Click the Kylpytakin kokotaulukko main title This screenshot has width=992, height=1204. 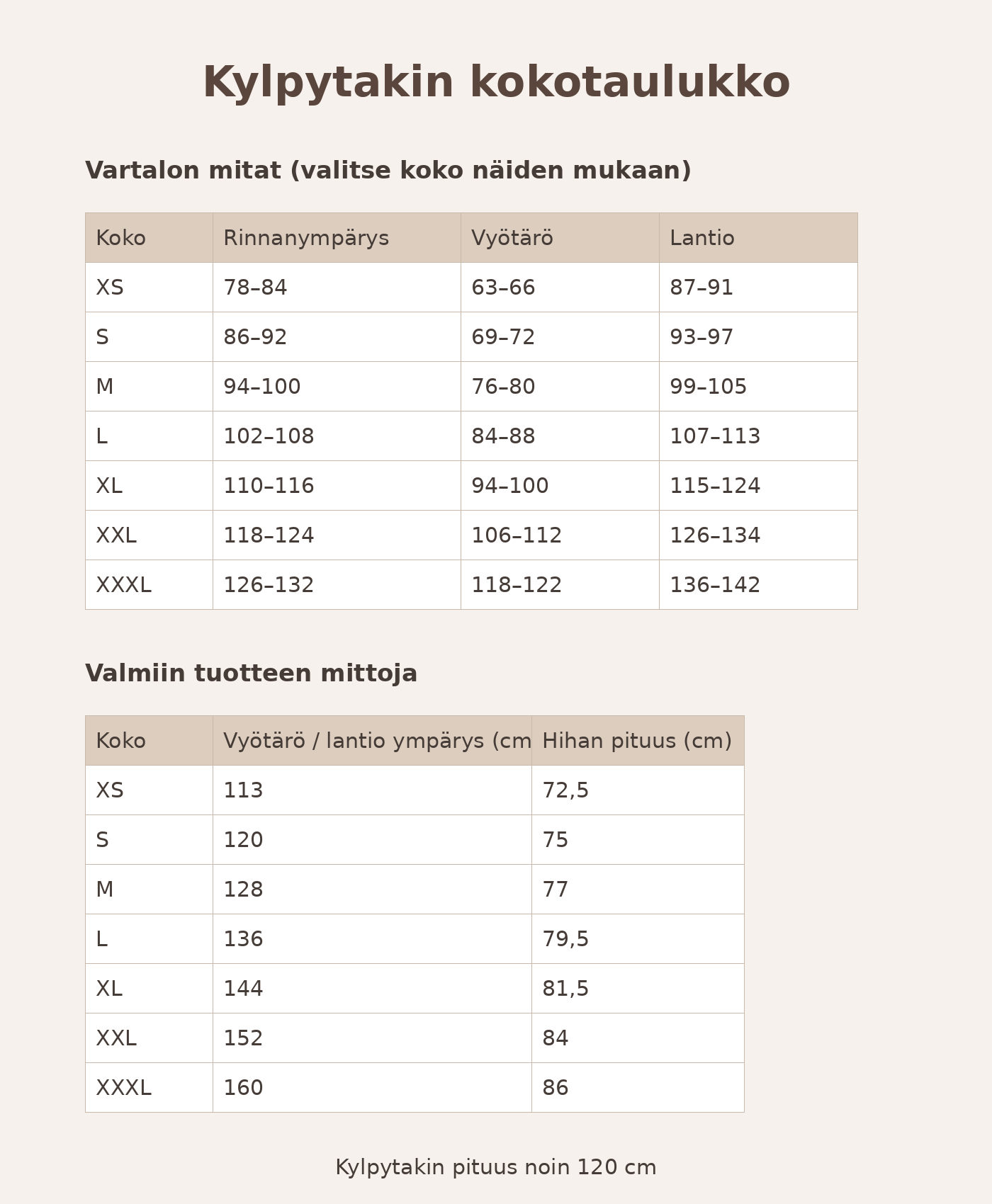pos(496,83)
